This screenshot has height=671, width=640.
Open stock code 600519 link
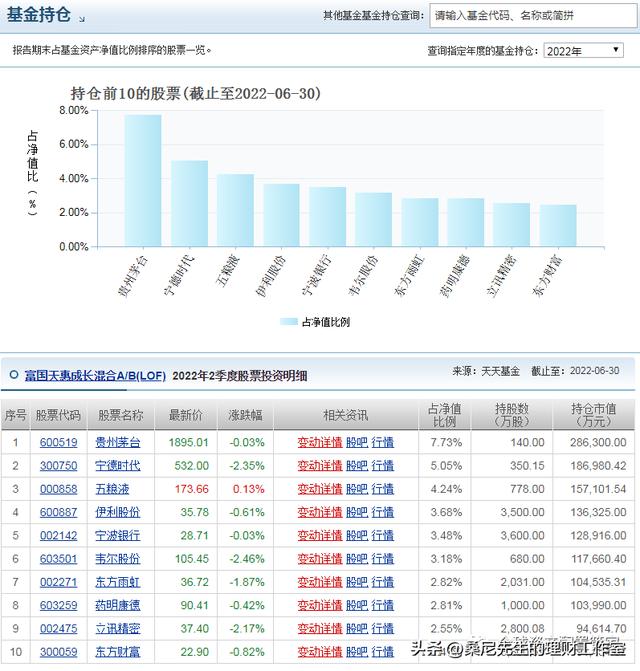pos(59,442)
